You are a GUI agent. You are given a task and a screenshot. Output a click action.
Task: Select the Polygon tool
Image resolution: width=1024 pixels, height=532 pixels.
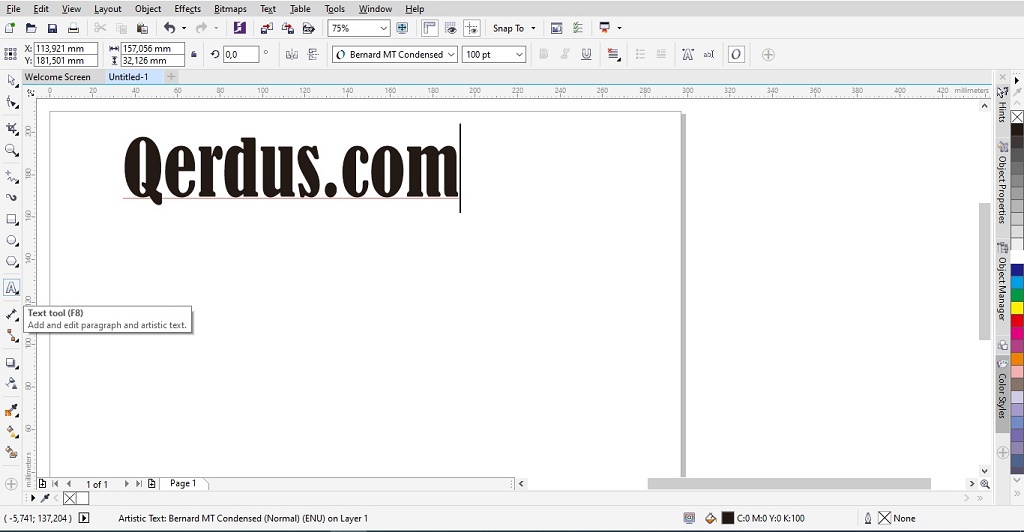coord(11,262)
